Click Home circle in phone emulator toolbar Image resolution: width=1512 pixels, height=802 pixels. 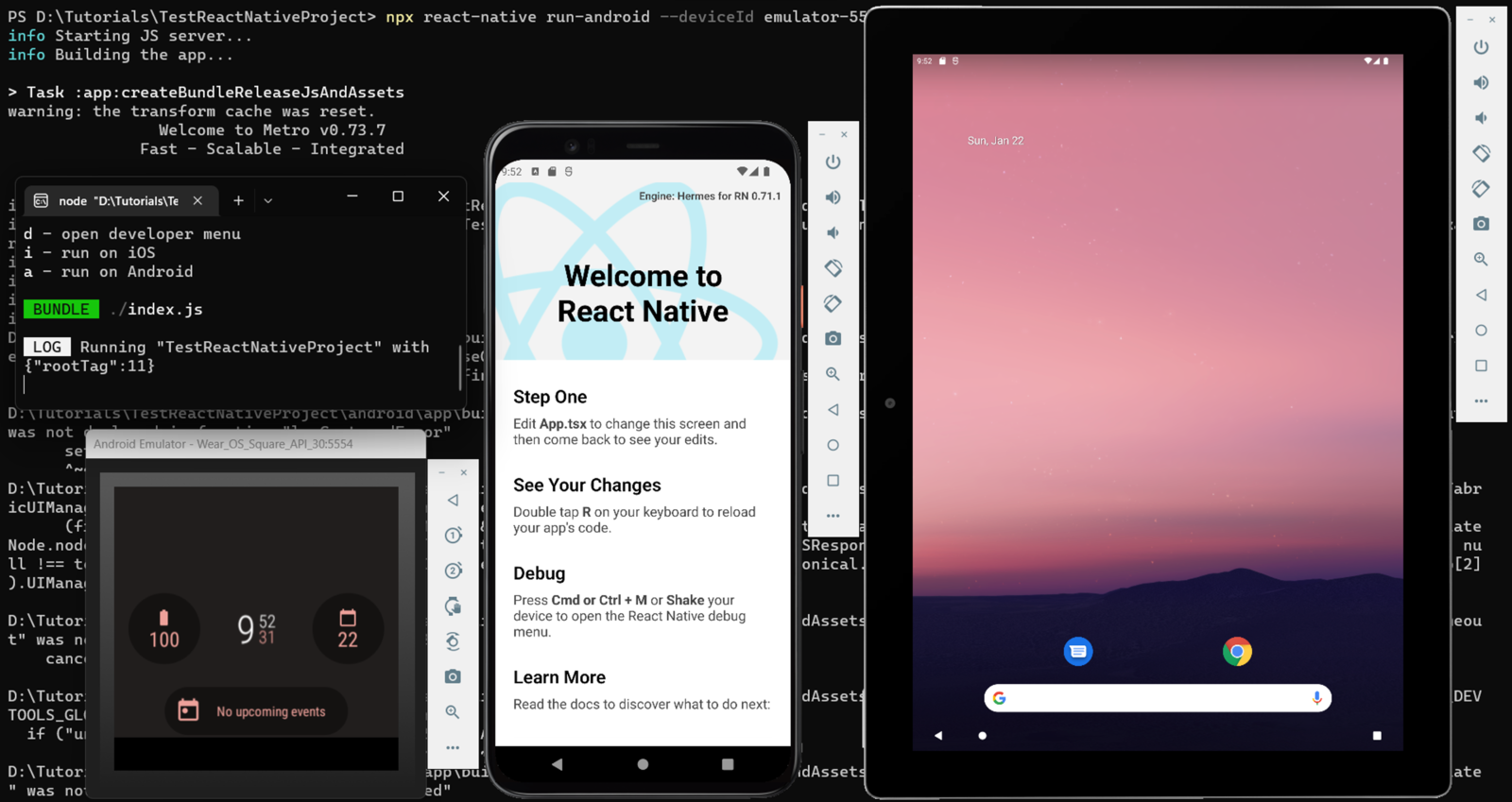tap(833, 445)
